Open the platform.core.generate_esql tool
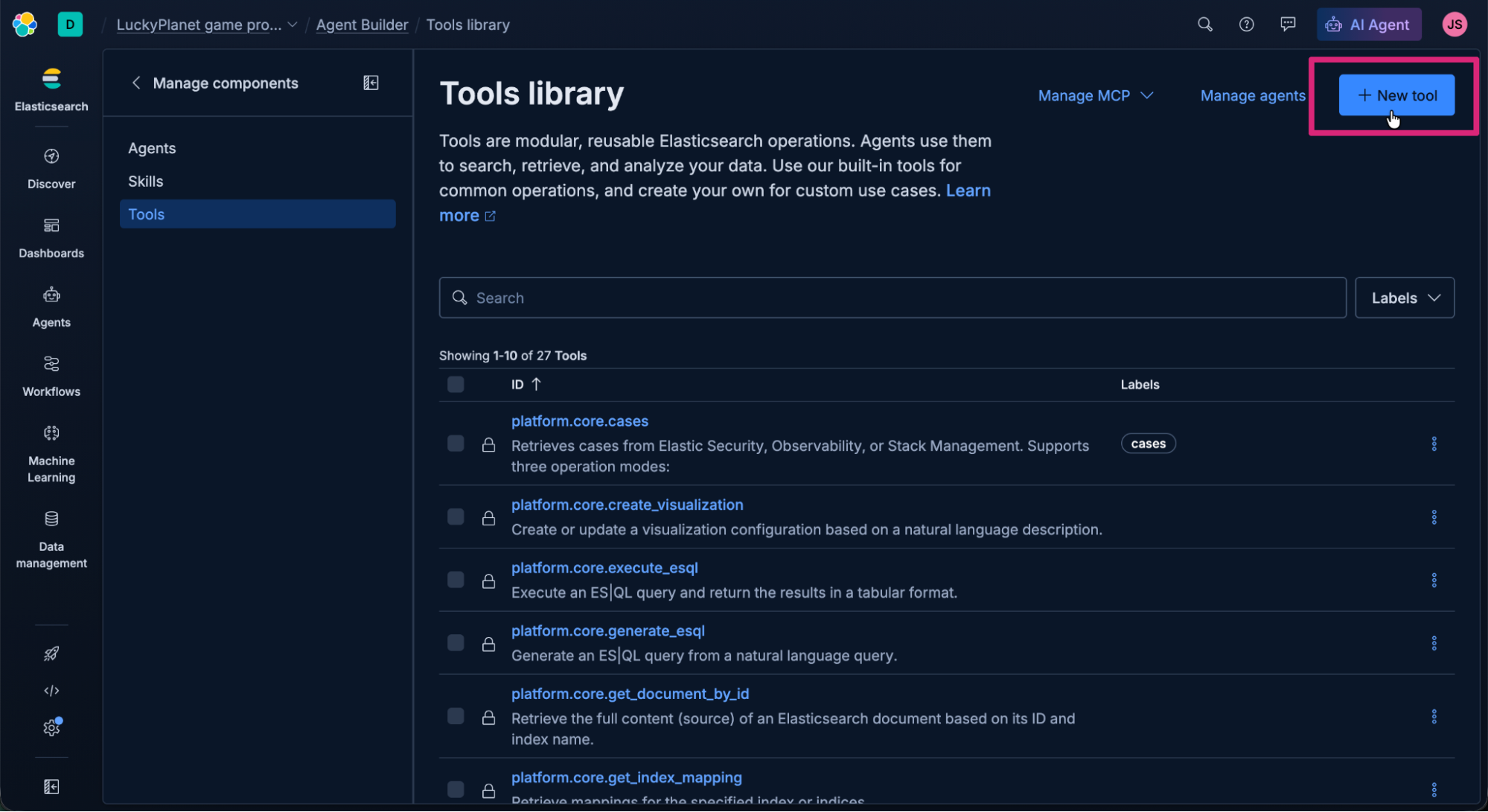Screen dimensions: 1488x812 [x=607, y=630]
